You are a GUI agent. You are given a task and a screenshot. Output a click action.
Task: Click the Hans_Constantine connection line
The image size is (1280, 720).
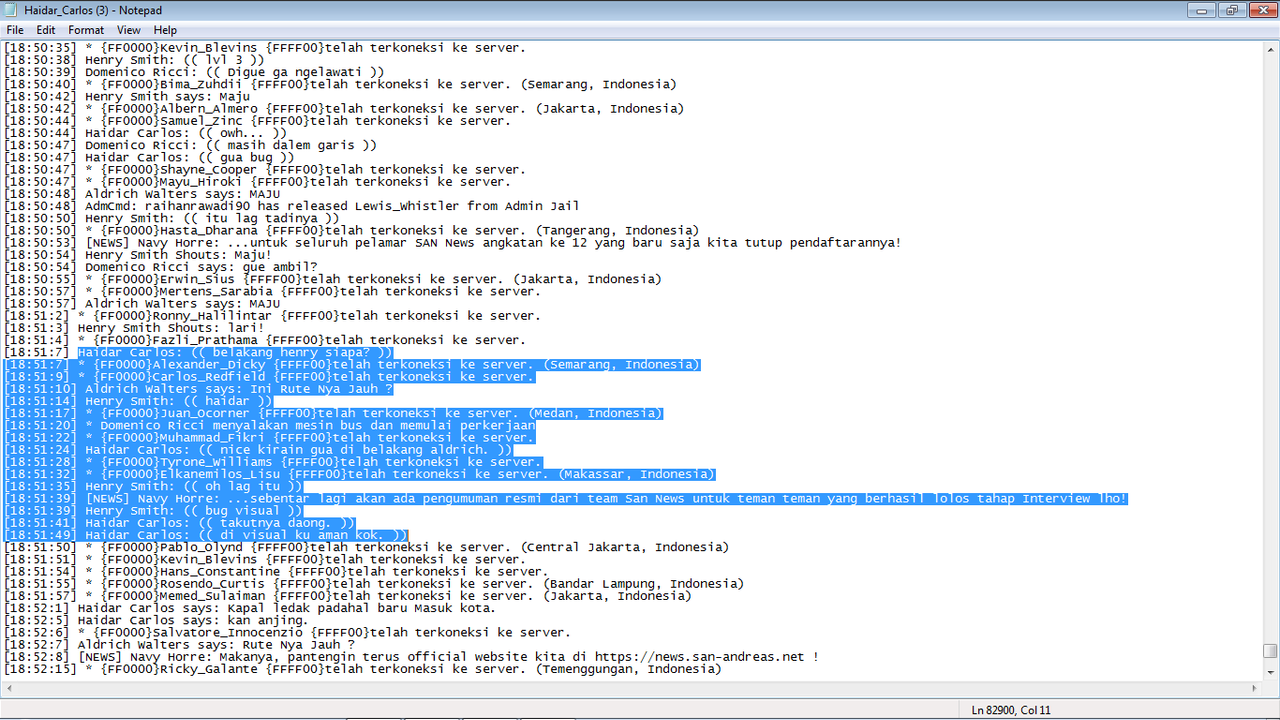pyautogui.click(x=276, y=572)
